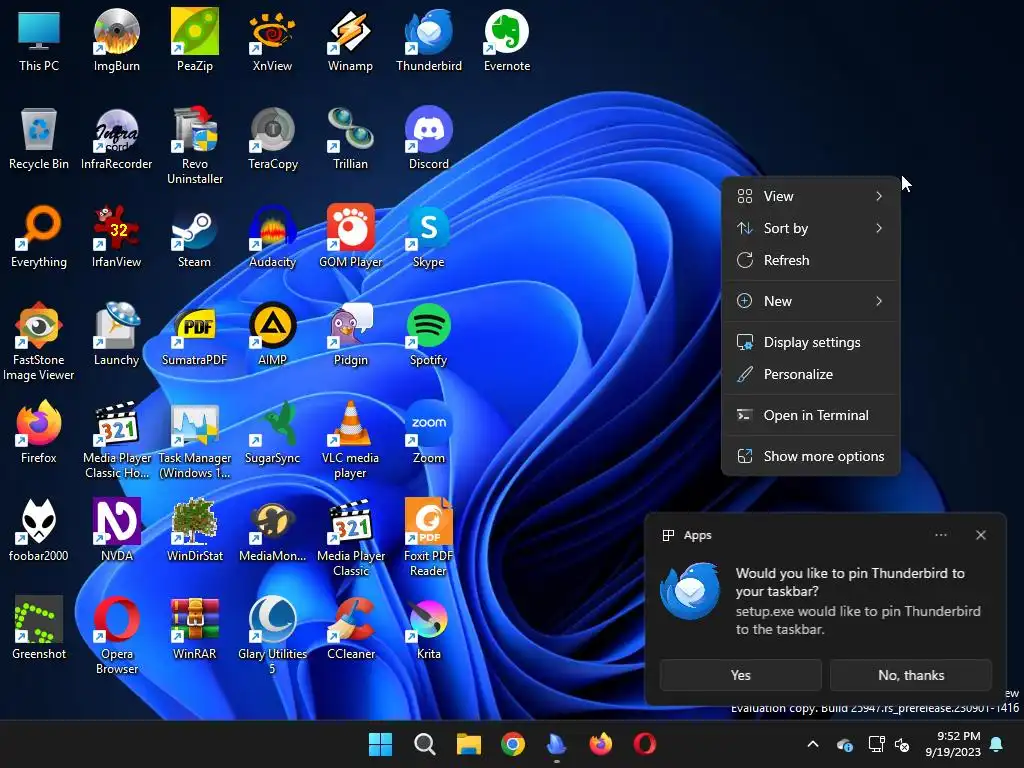1024x768 pixels.
Task: Select the Firefox desktop icon
Action: (39, 432)
